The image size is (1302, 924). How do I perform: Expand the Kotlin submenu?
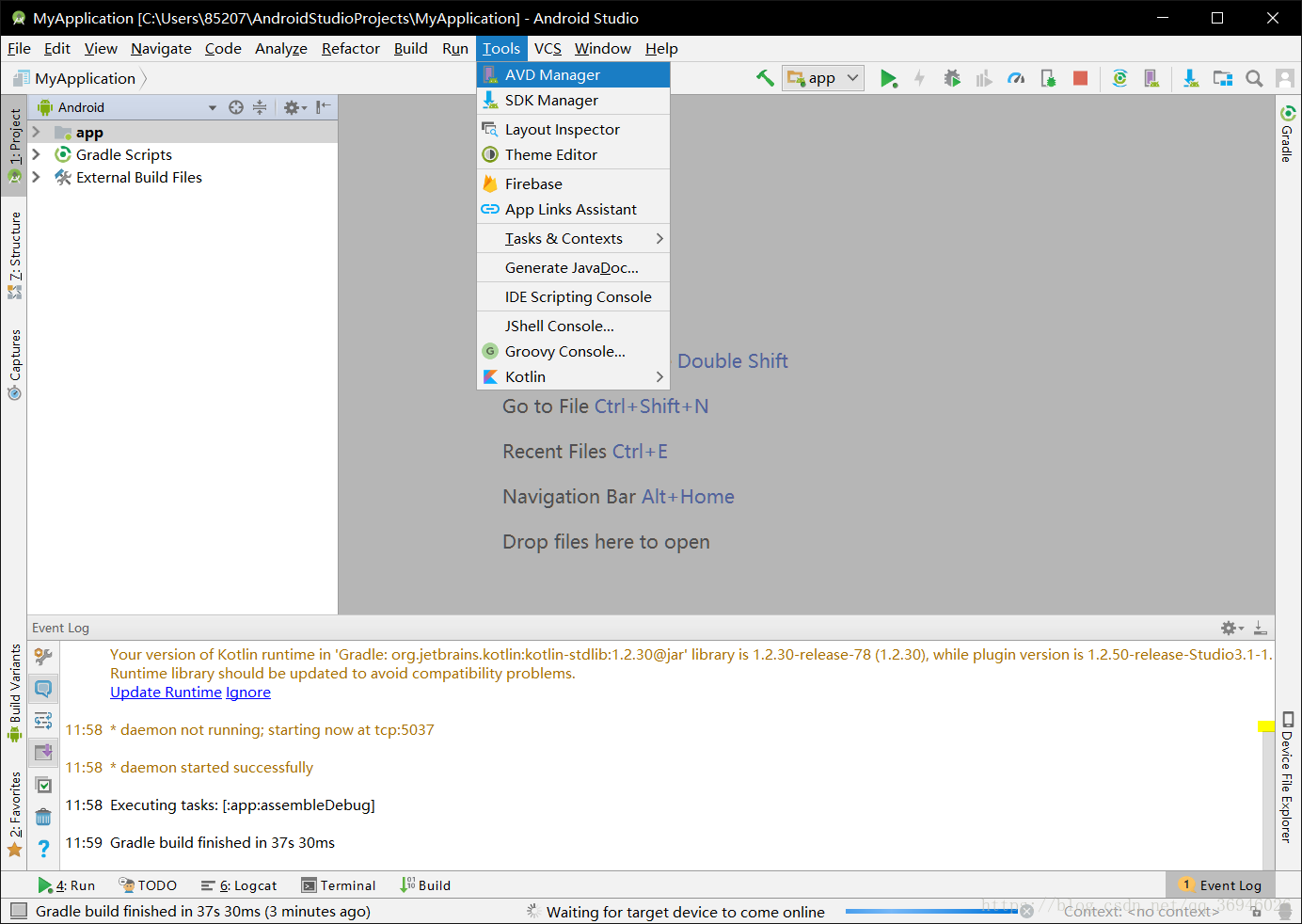(x=573, y=376)
